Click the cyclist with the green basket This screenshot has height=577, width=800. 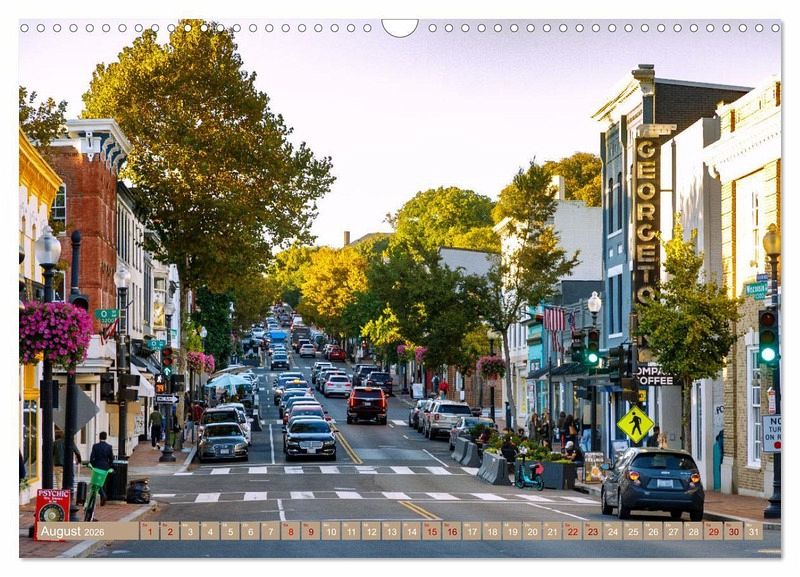pyautogui.click(x=98, y=477)
